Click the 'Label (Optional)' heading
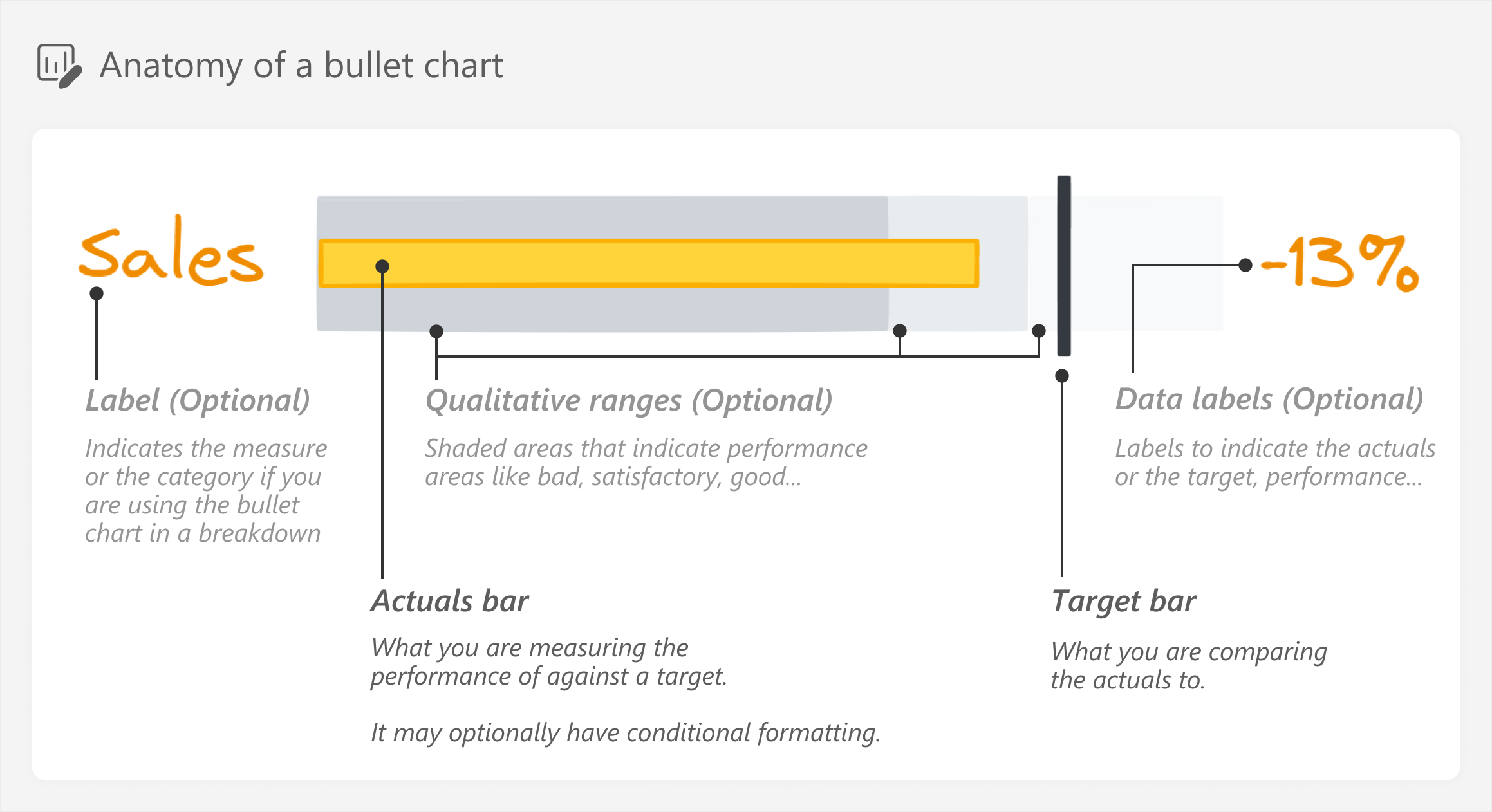The height and width of the screenshot is (812, 1492). tap(198, 400)
